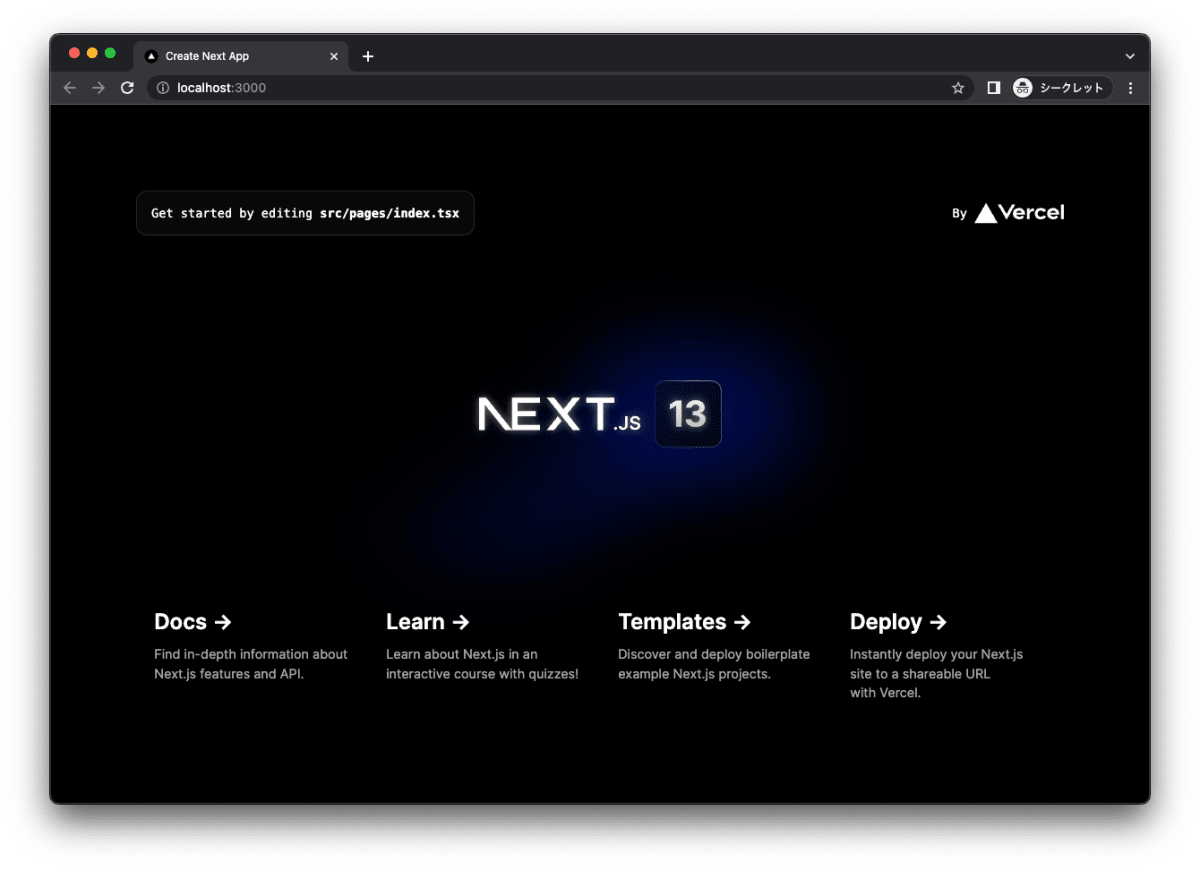Focus the localhost:3000 address bar
This screenshot has width=1200, height=870.
point(560,88)
